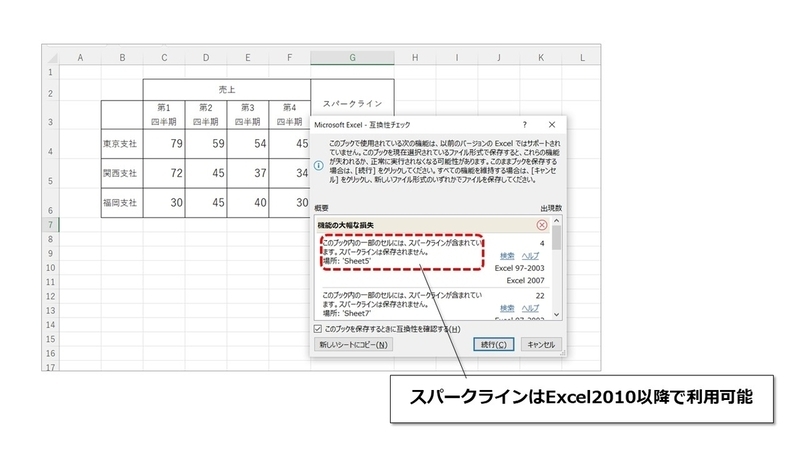Click the help question mark in dialog title
This screenshot has height=450, width=800.
pos(524,124)
